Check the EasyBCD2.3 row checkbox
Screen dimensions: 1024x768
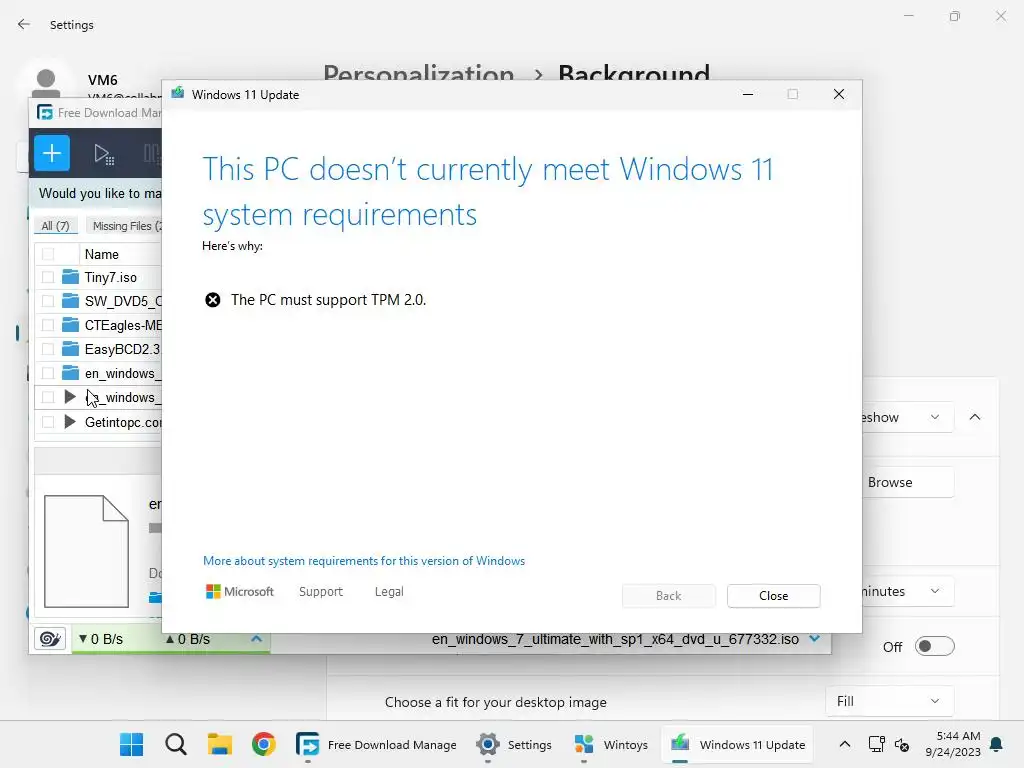coord(48,349)
